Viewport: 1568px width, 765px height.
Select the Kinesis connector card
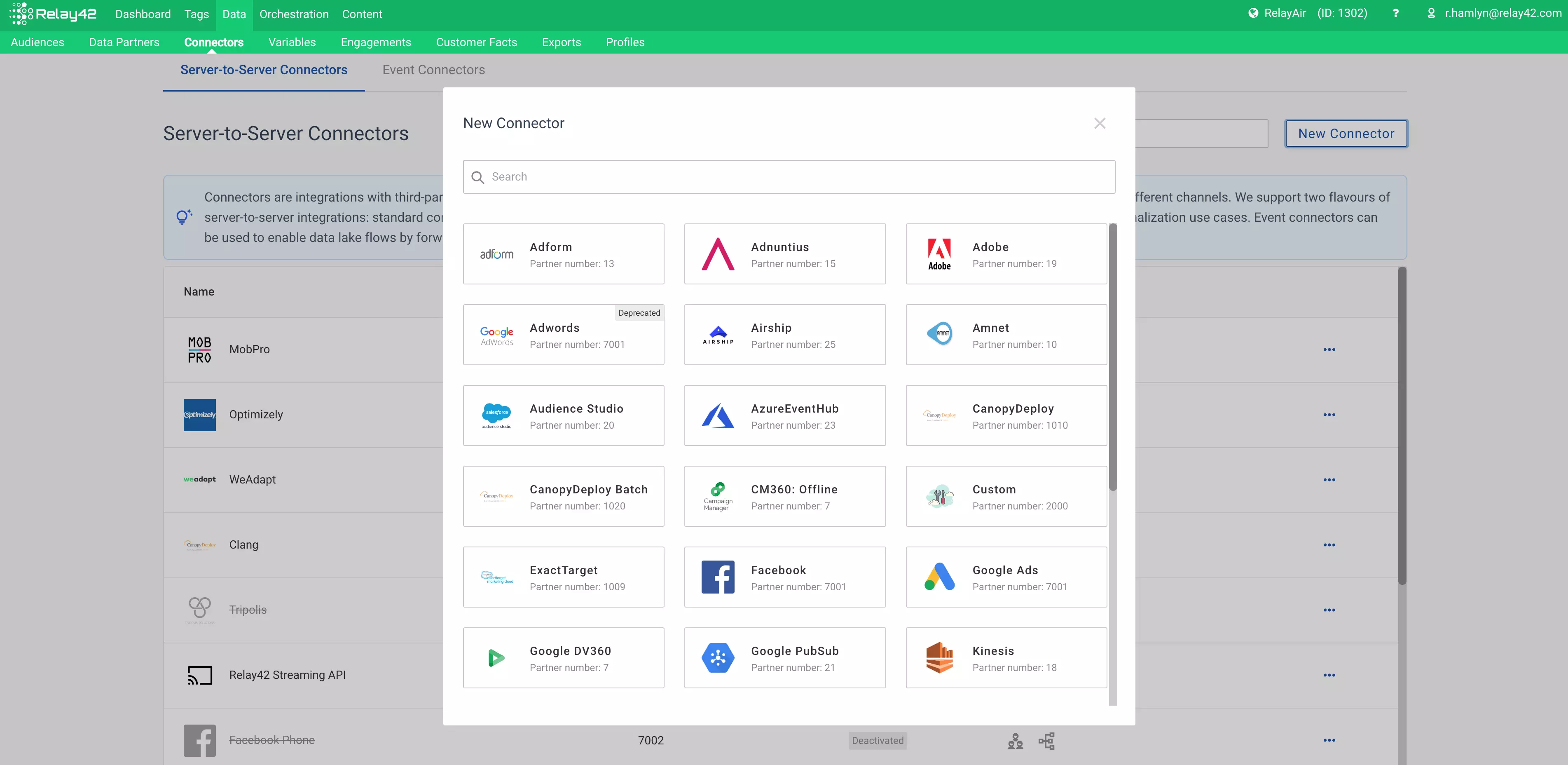tap(1006, 658)
